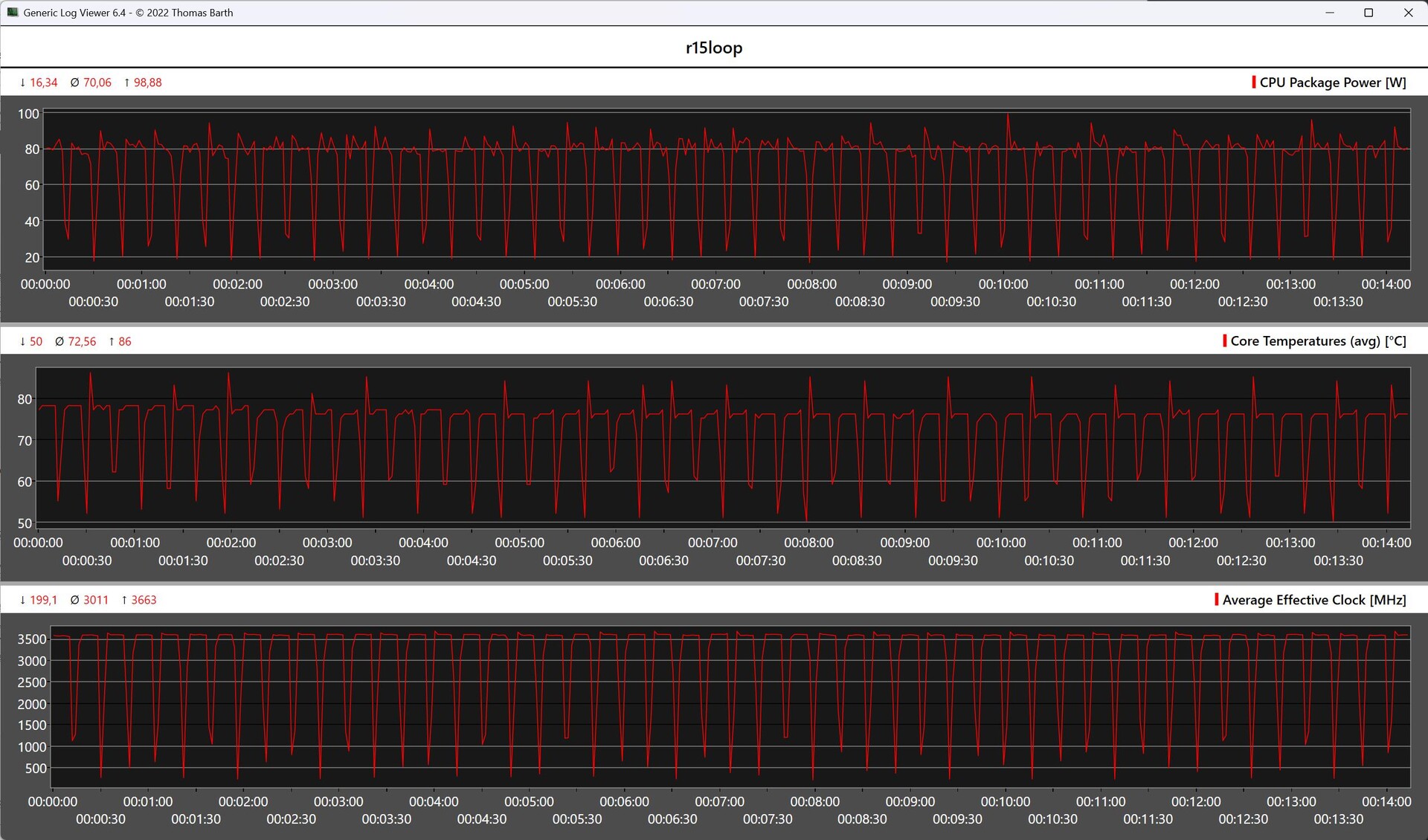The image size is (1428, 840).
Task: Click the Average Effective Clock [MHz] label
Action: click(x=1314, y=600)
